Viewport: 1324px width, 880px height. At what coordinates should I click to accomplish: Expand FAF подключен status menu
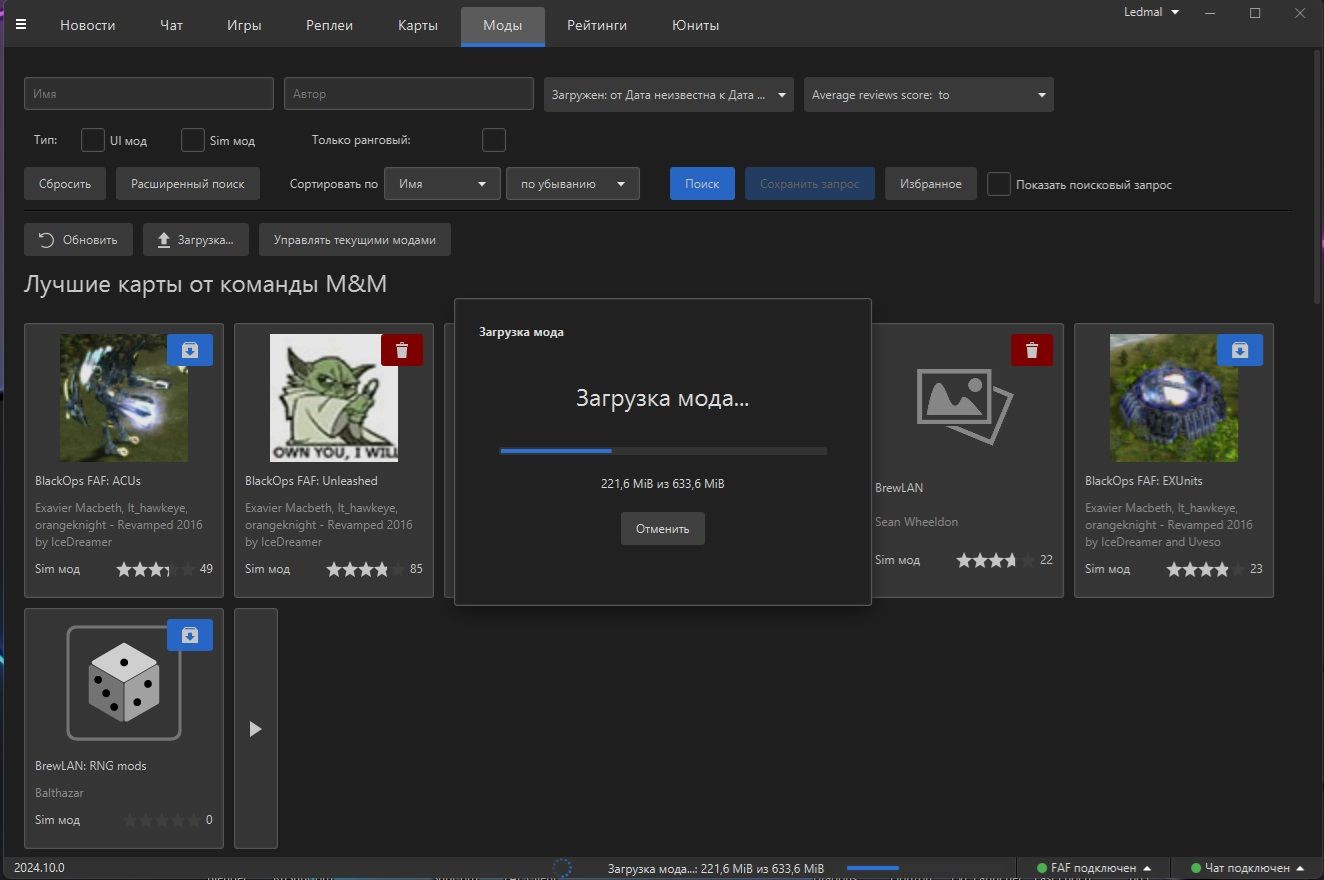pos(1094,868)
